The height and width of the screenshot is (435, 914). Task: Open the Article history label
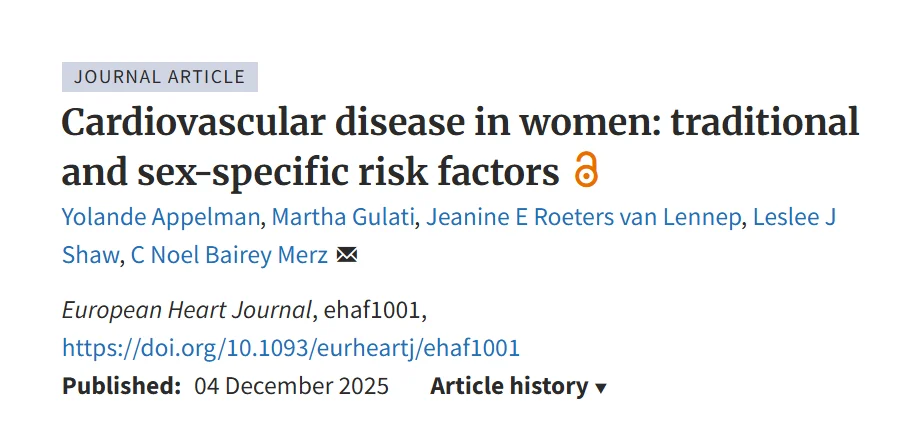509,386
